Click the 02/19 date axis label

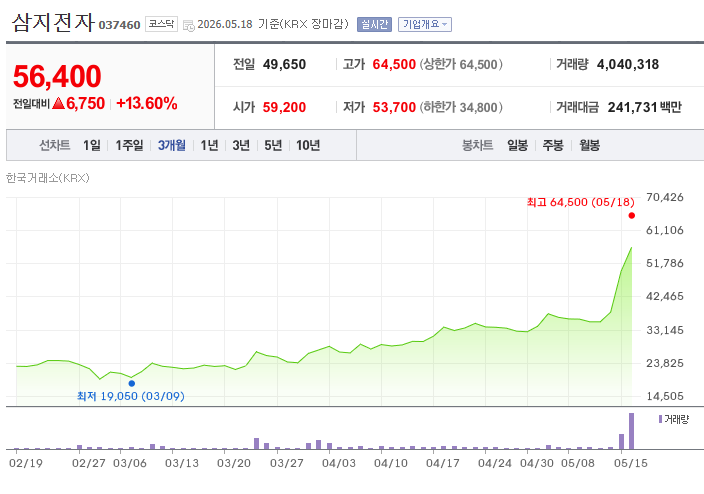point(26,463)
